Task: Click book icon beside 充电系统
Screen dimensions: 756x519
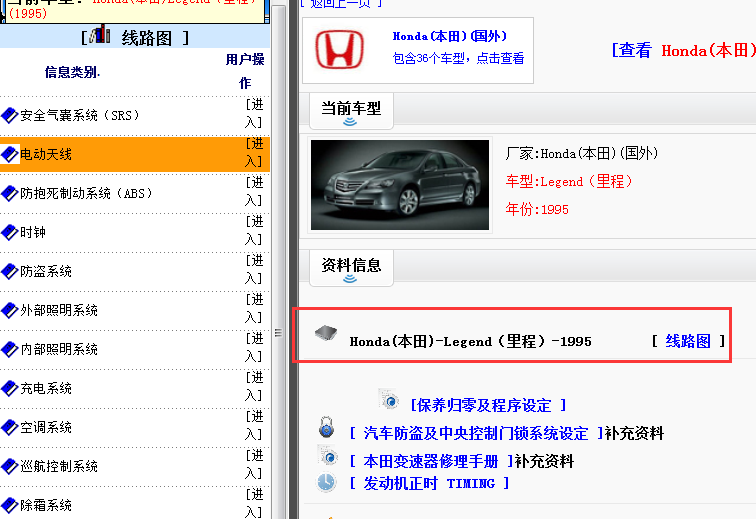Action: click(10, 388)
